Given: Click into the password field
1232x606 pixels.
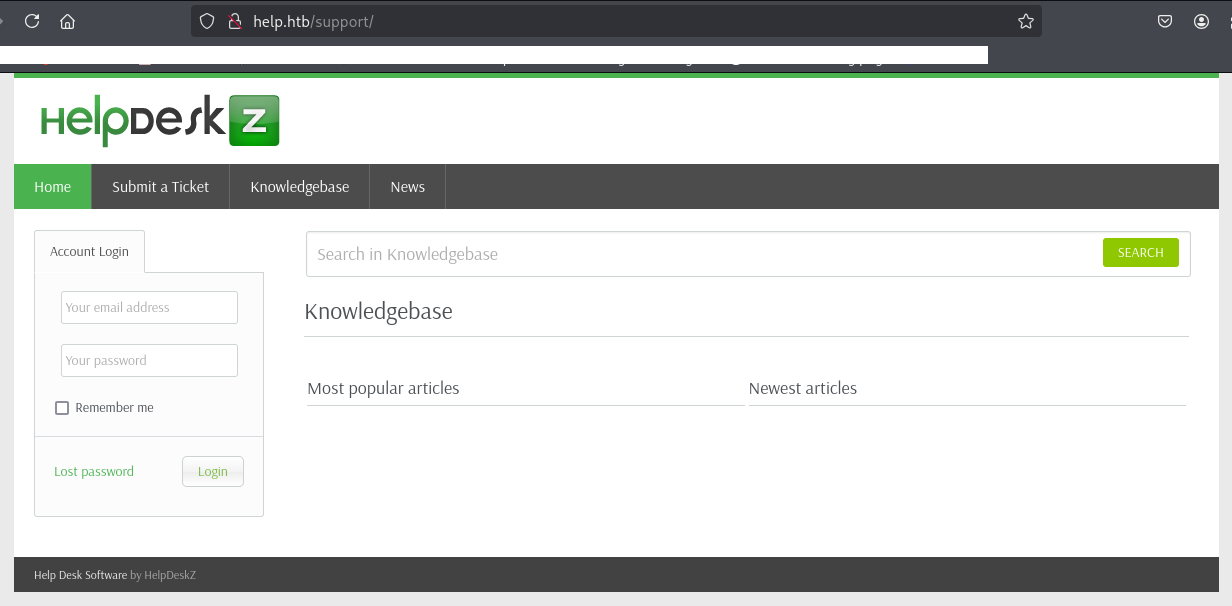Looking at the screenshot, I should point(149,361).
